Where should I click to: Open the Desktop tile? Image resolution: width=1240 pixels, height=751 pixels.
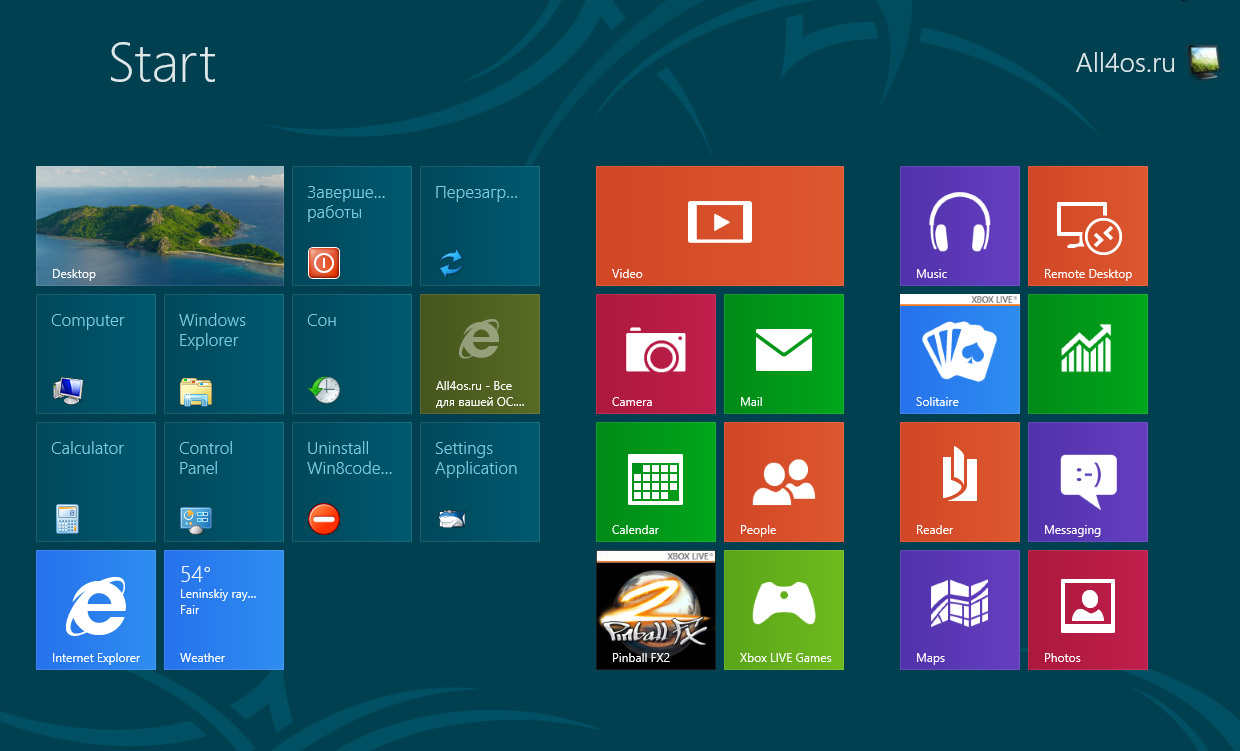[160, 226]
